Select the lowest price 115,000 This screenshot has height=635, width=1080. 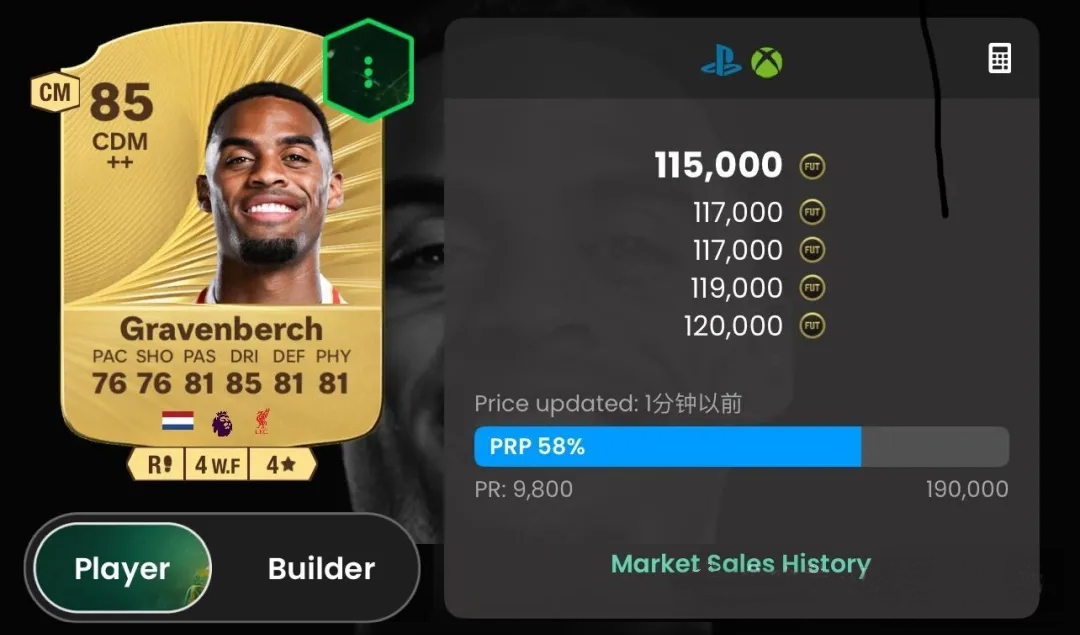718,165
